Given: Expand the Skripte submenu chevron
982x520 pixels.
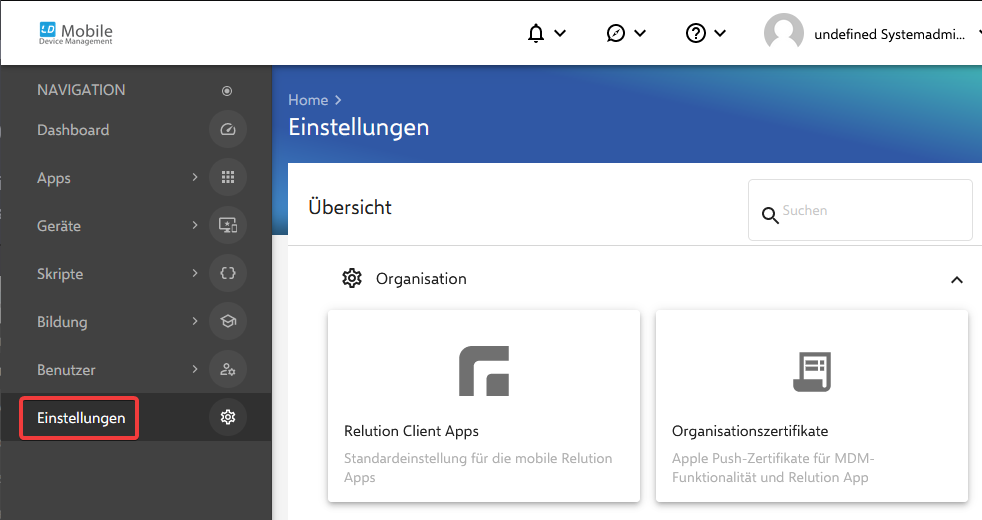Looking at the screenshot, I should pos(195,273).
